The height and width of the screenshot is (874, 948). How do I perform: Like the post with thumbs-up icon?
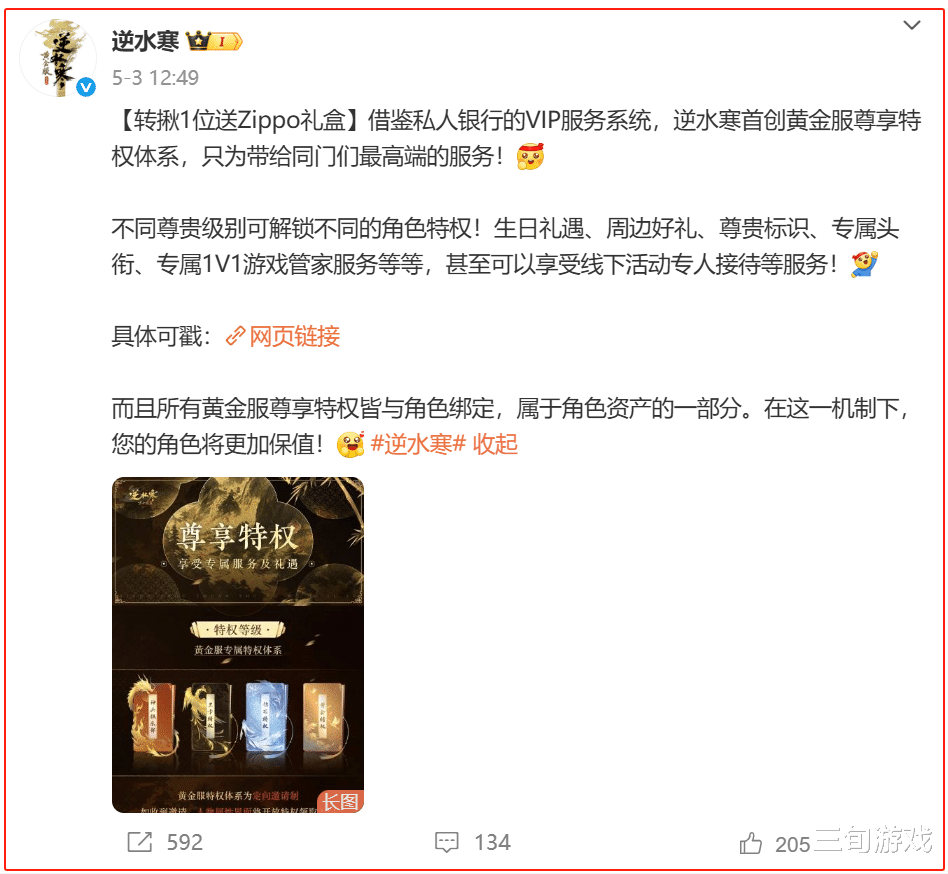(x=750, y=843)
